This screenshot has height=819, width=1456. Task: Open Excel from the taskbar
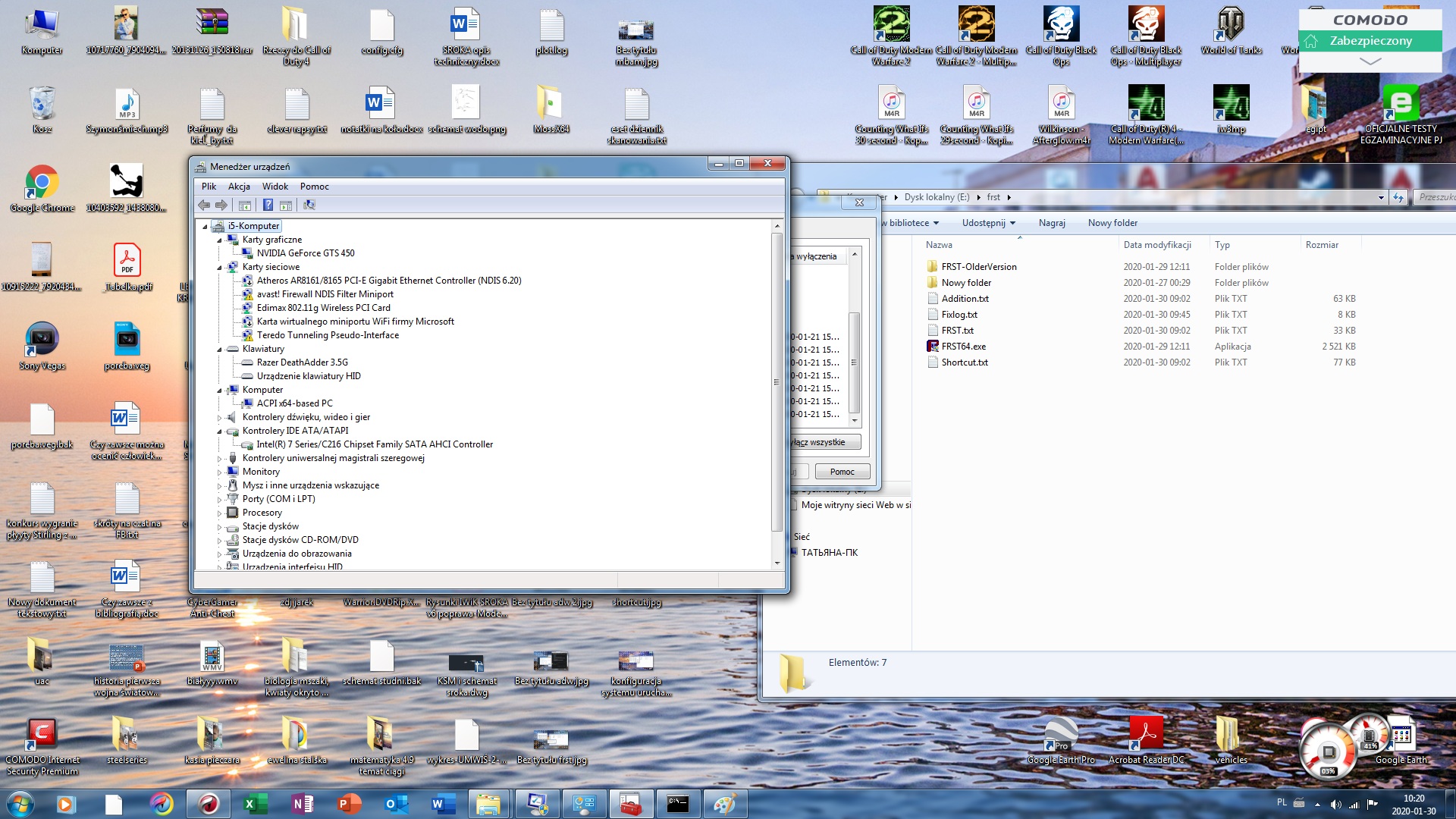pyautogui.click(x=255, y=804)
